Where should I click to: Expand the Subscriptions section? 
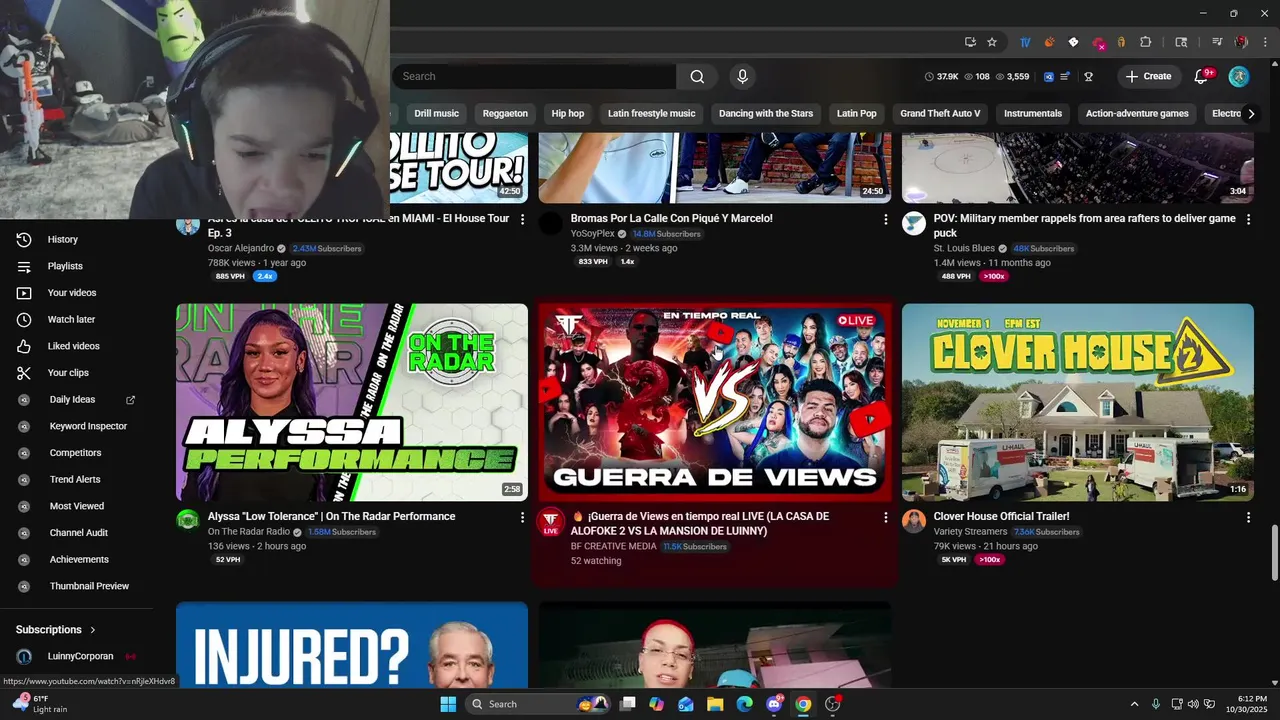coord(56,630)
